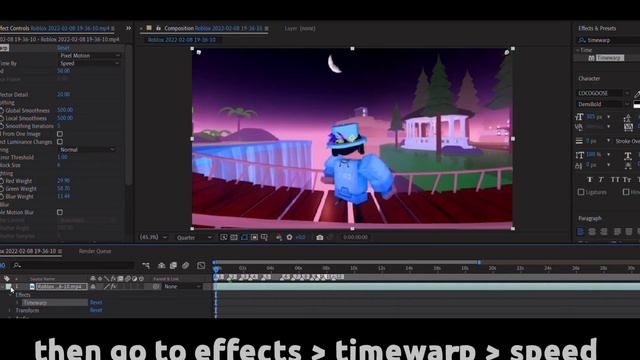
Task: Align paragraph text center
Action: click(x=592, y=232)
